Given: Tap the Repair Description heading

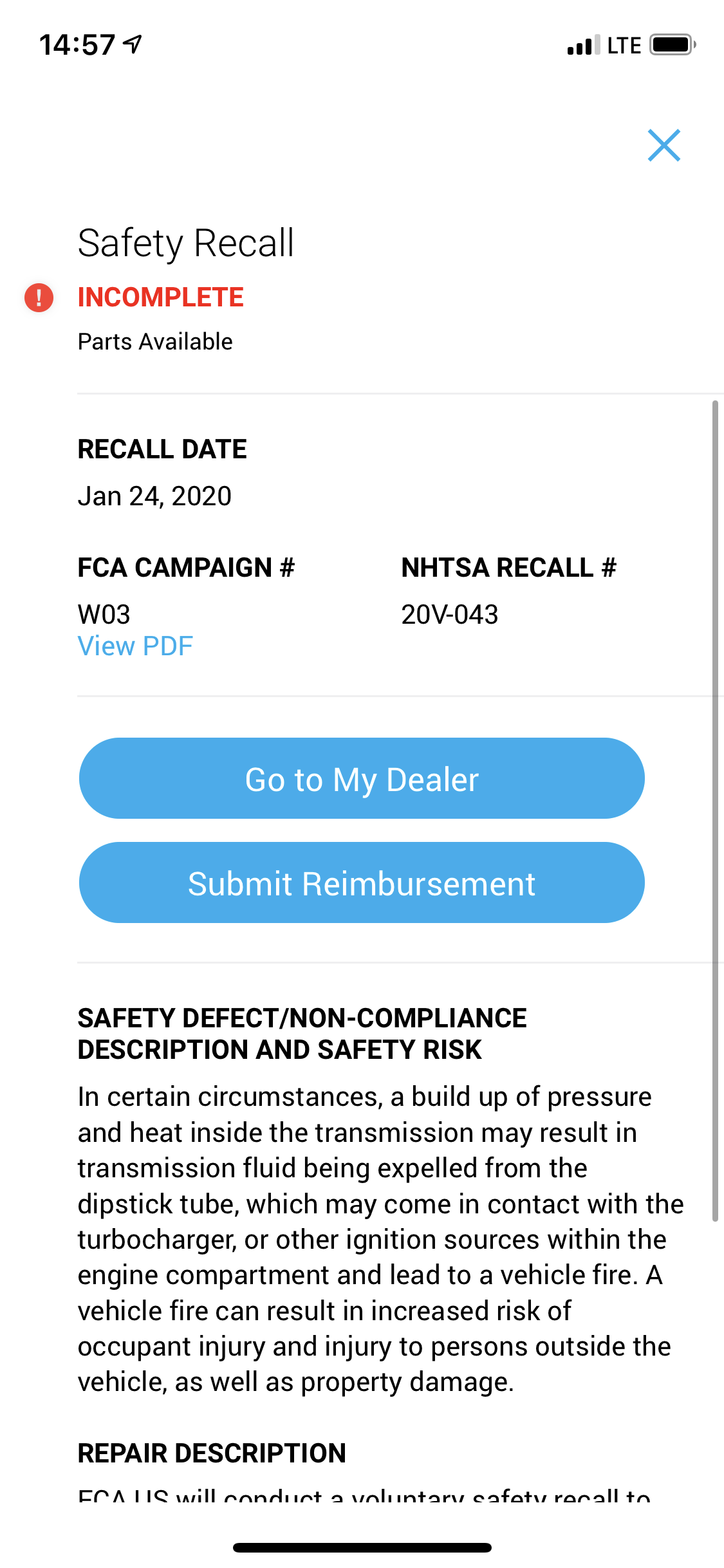Looking at the screenshot, I should point(212,1453).
